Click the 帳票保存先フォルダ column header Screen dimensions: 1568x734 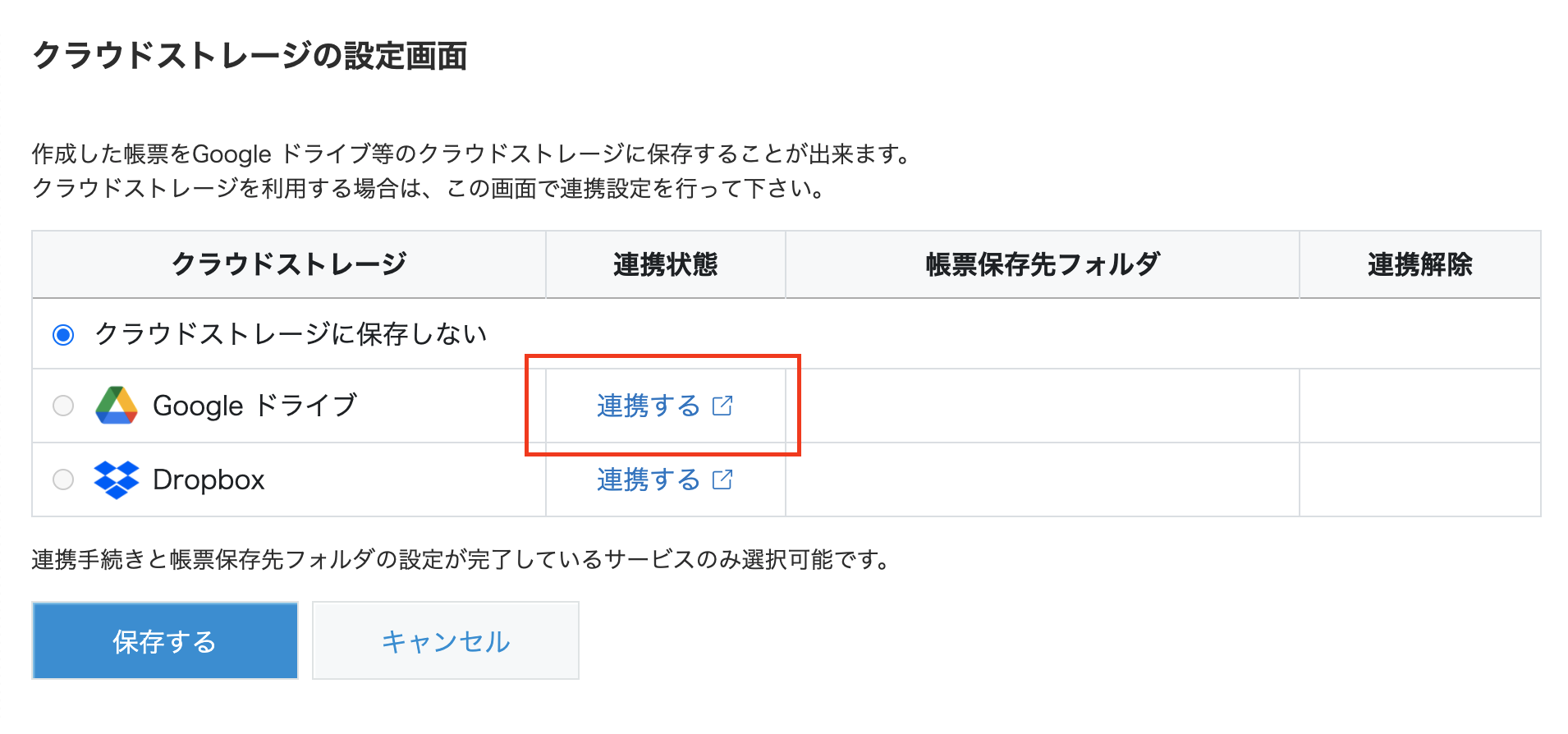pyautogui.click(x=1040, y=264)
